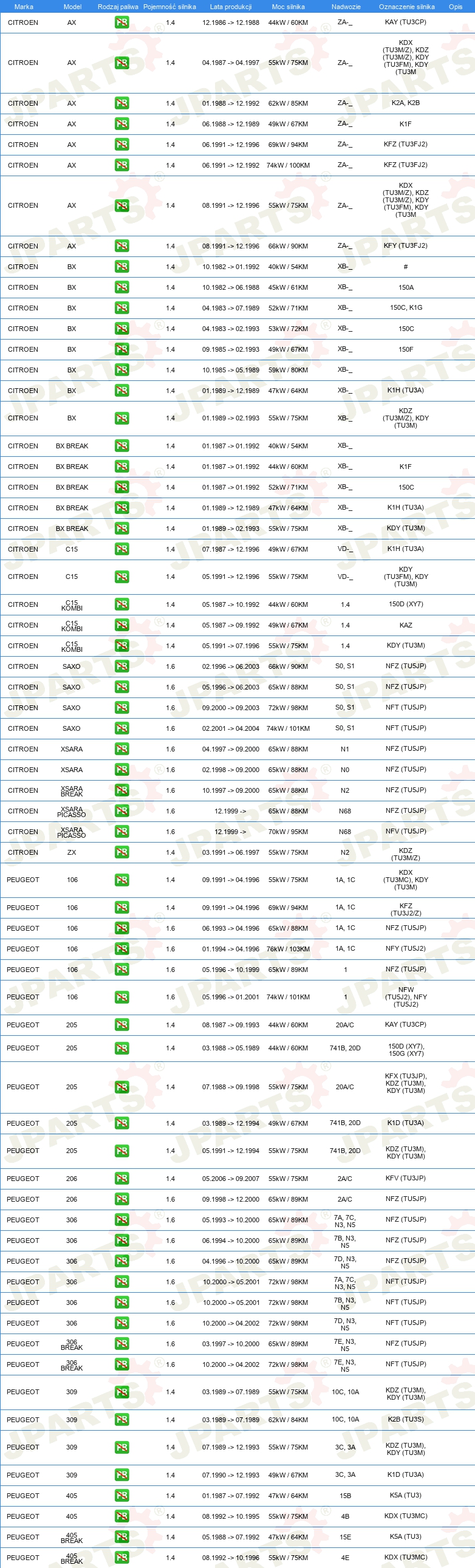
Task: Select the '#' engine code cell
Action: pyautogui.click(x=406, y=267)
